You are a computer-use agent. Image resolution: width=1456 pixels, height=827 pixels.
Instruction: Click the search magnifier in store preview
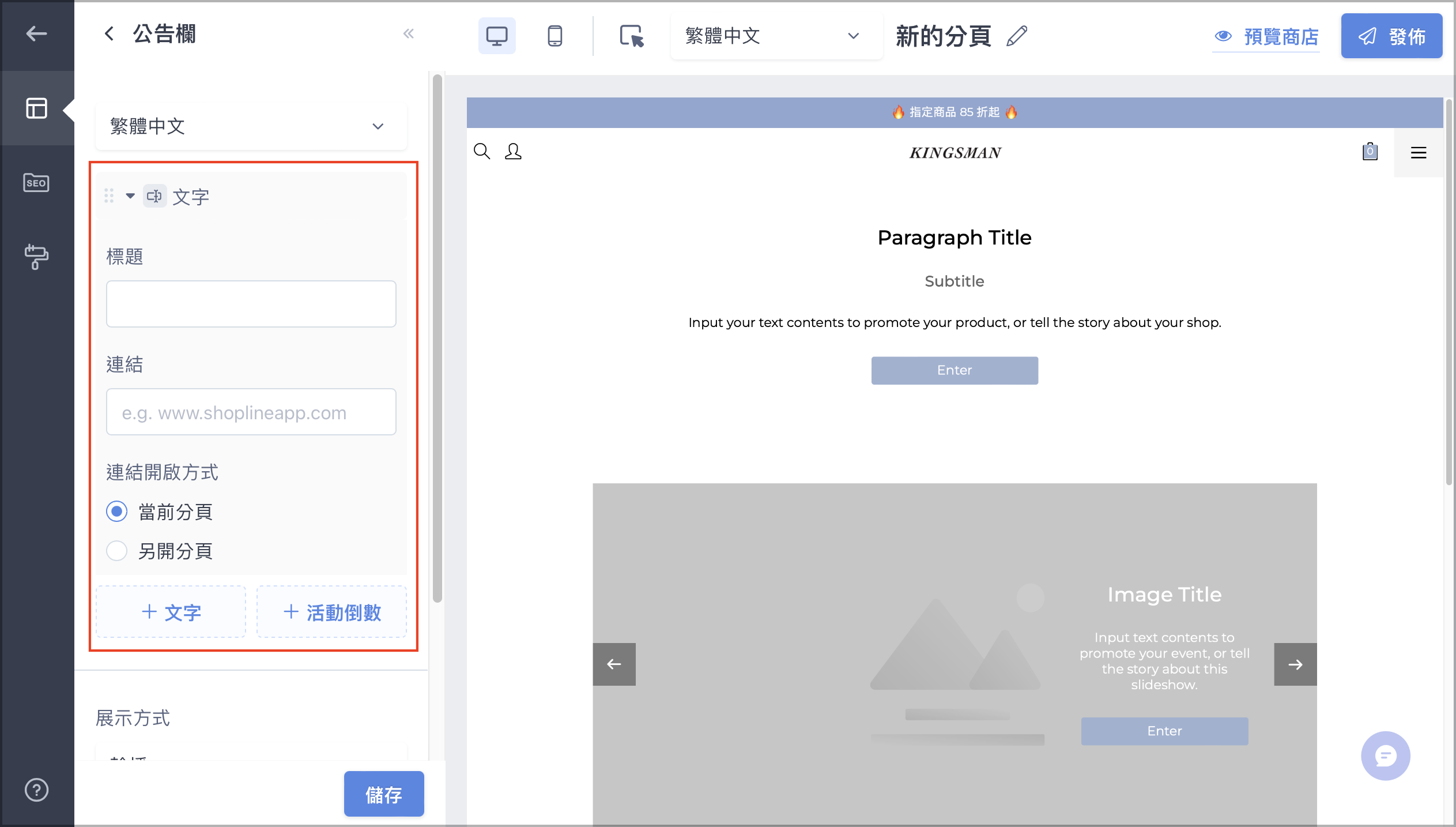coord(482,152)
